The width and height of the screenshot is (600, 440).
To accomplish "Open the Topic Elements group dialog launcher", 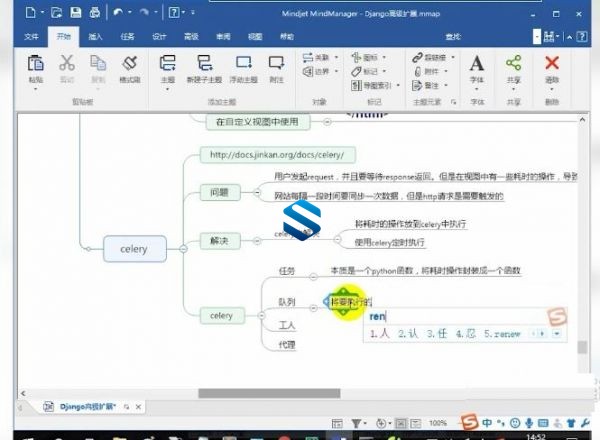I will [x=453, y=102].
